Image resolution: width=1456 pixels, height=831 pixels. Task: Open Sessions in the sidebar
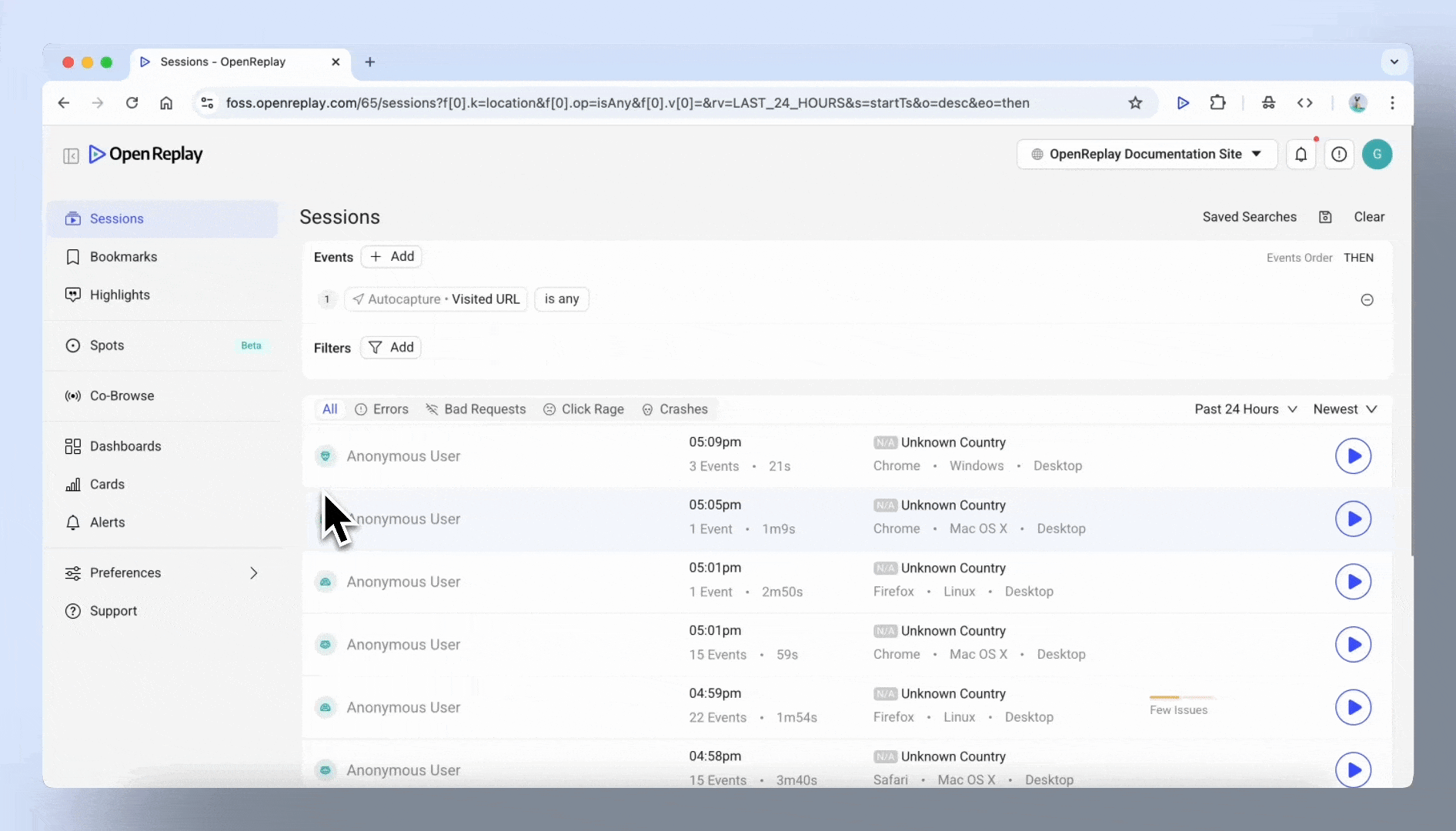pyautogui.click(x=162, y=219)
